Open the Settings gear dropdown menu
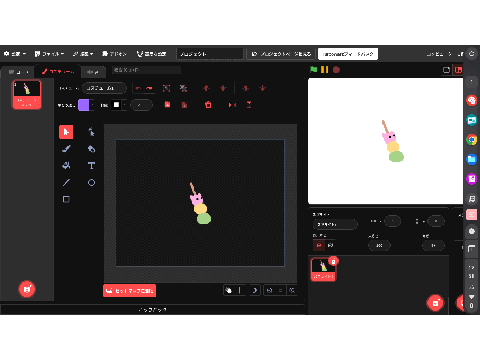The height and width of the screenshot is (360, 480). coord(15,54)
